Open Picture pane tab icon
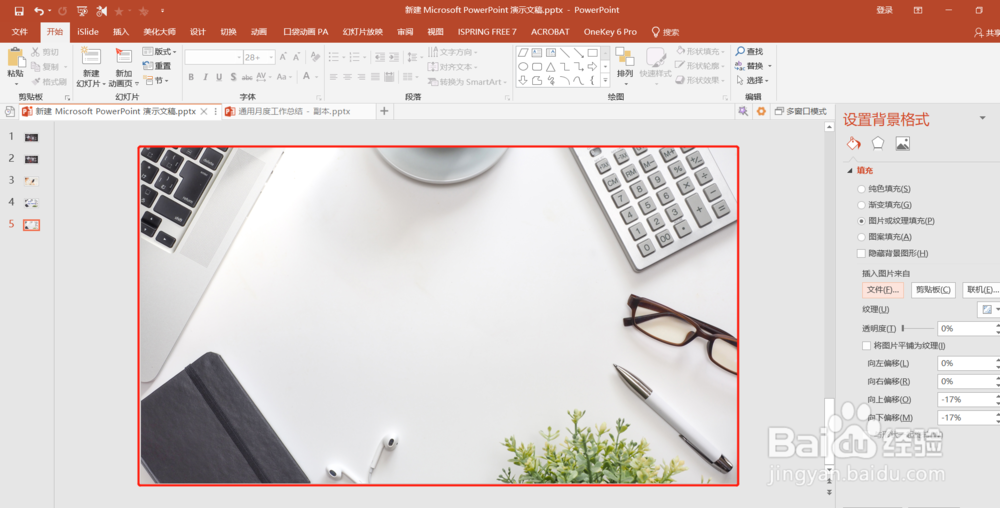This screenshot has height=508, width=1000. tap(902, 143)
